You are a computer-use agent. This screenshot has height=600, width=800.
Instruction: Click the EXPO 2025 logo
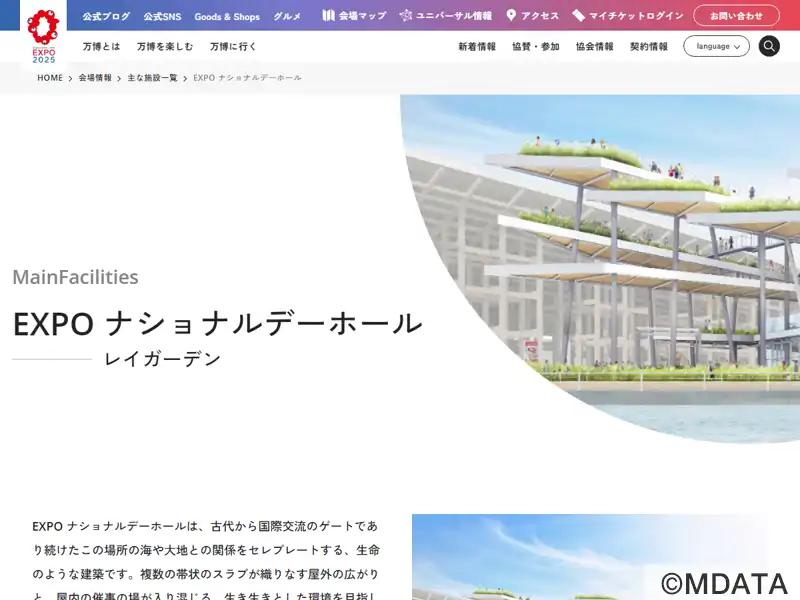43,37
